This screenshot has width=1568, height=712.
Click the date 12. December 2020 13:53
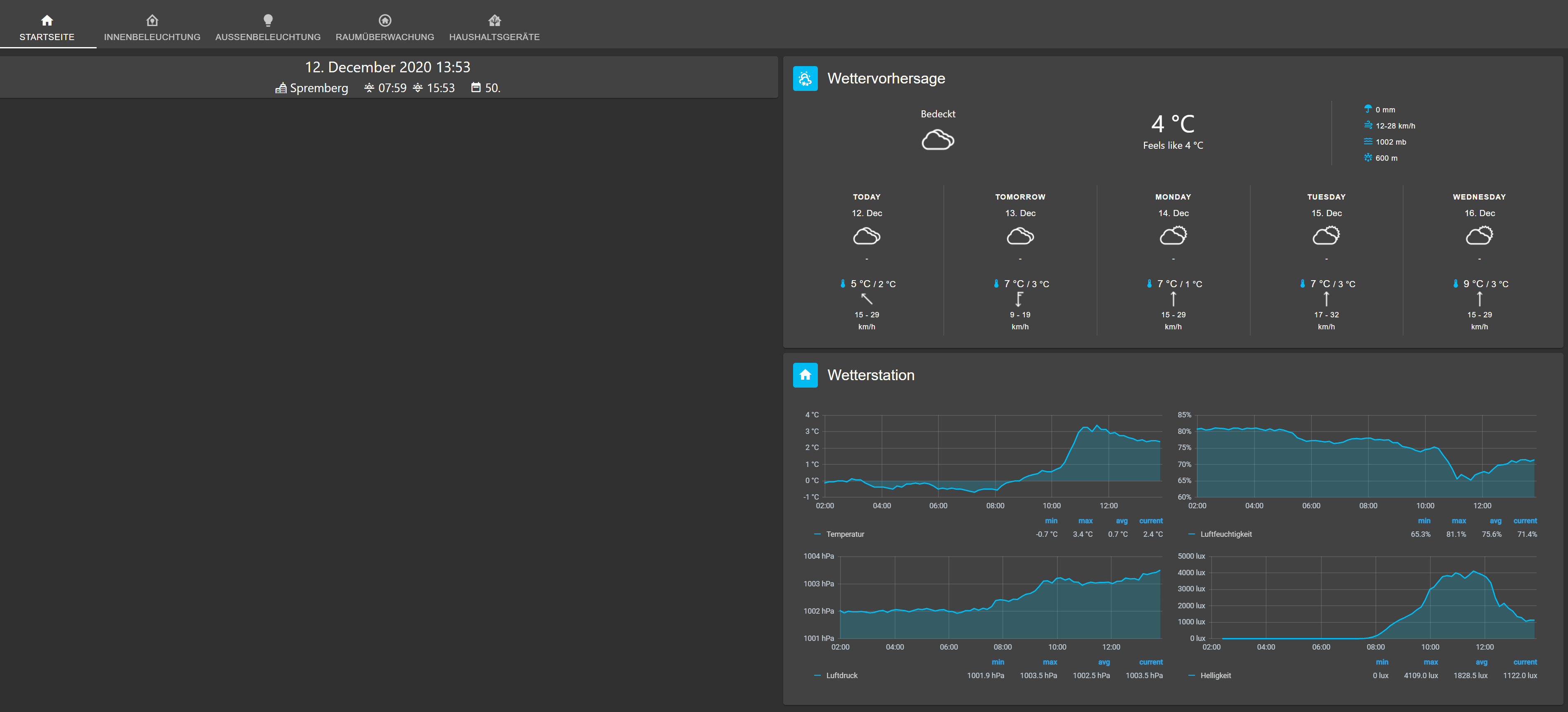tap(388, 67)
